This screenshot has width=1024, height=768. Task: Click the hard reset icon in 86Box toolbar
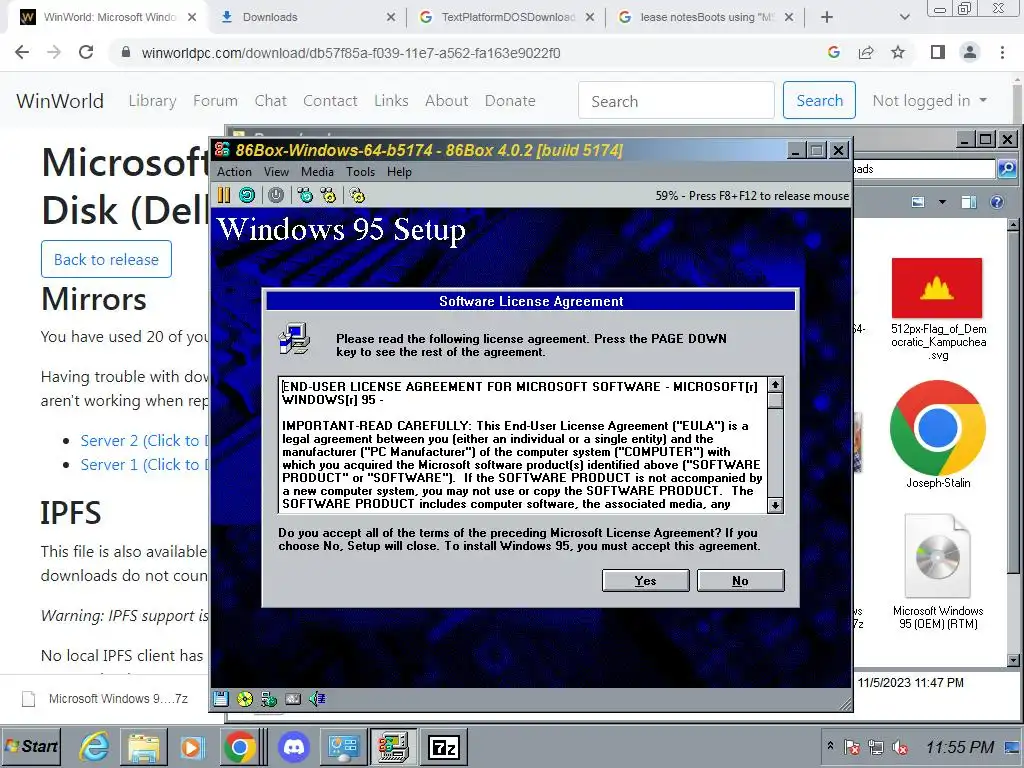click(x=247, y=195)
